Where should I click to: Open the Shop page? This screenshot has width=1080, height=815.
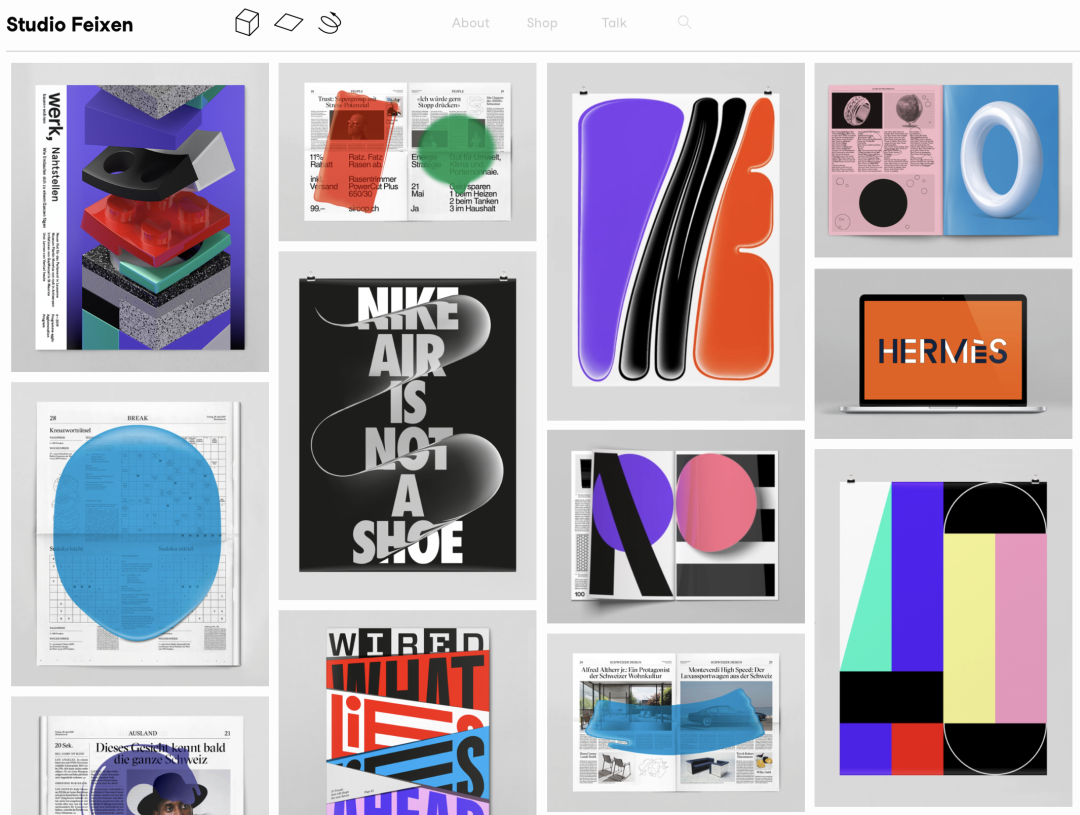pyautogui.click(x=542, y=23)
